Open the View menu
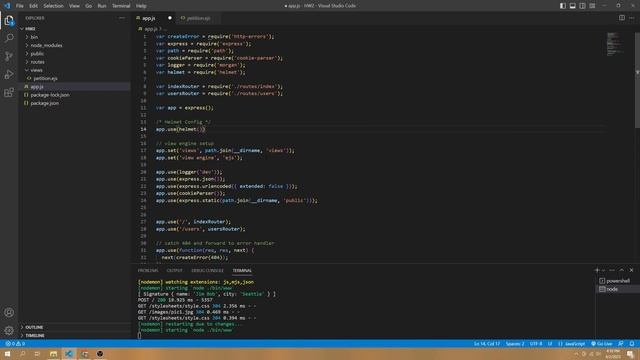Image resolution: width=640 pixels, height=360 pixels. 74,6
